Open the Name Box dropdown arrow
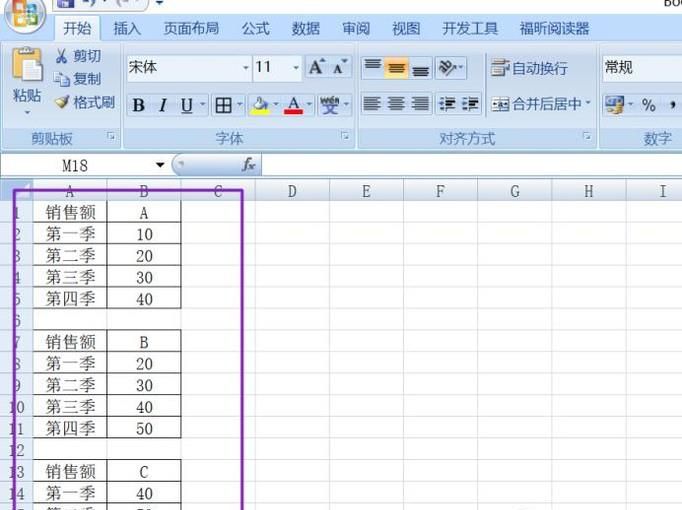Image resolution: width=682 pixels, height=510 pixels. coord(160,165)
